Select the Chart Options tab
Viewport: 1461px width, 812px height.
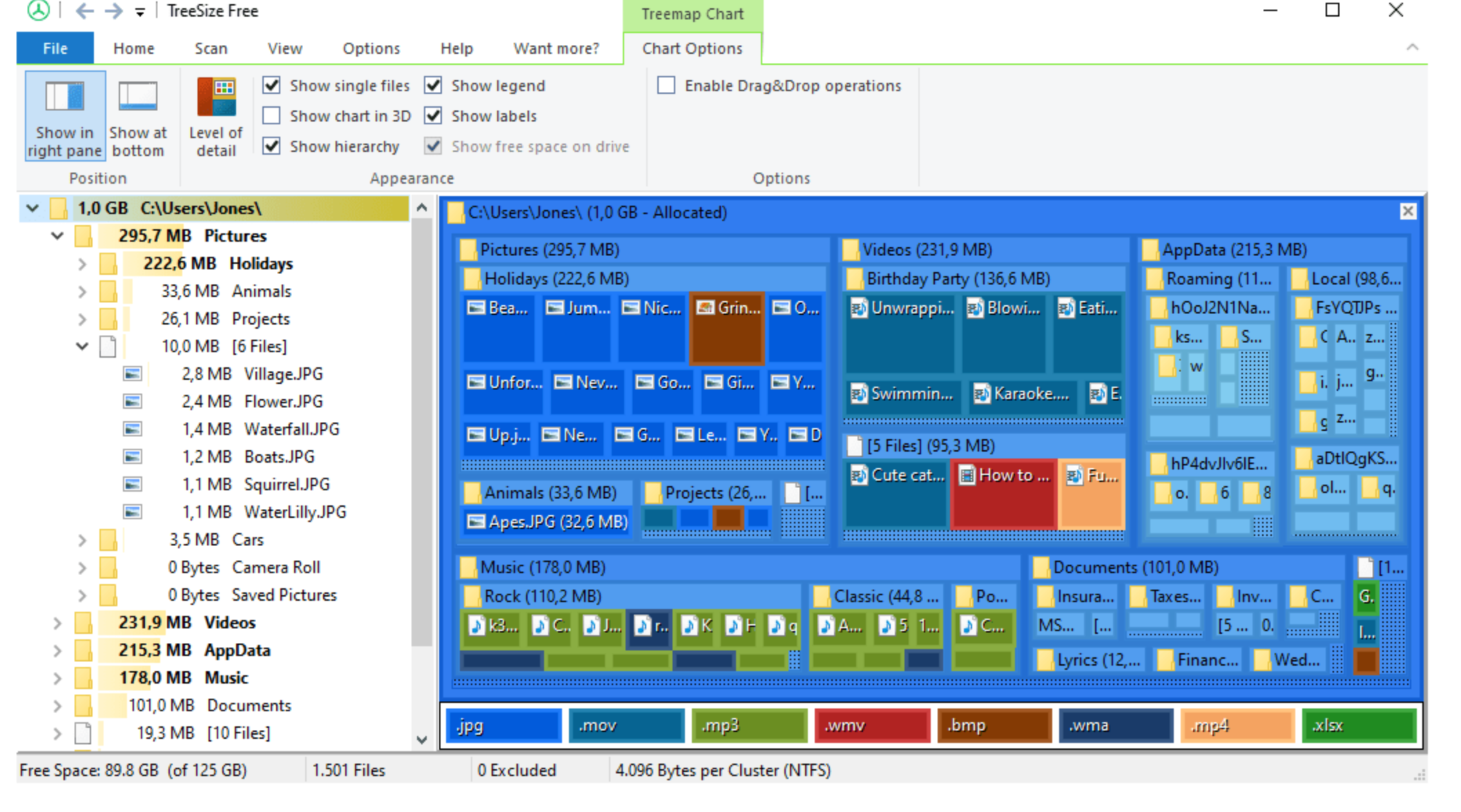(x=693, y=48)
